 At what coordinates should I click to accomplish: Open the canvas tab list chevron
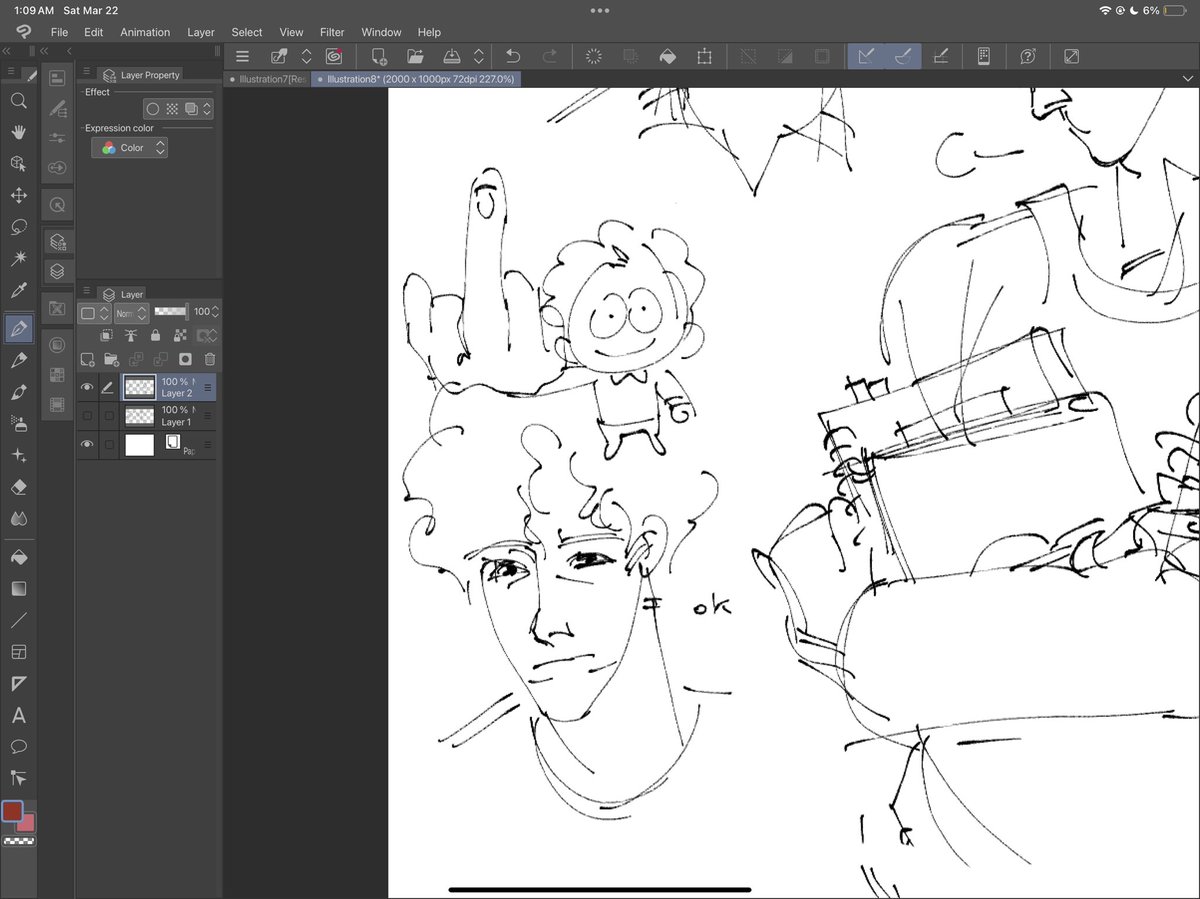click(1188, 78)
